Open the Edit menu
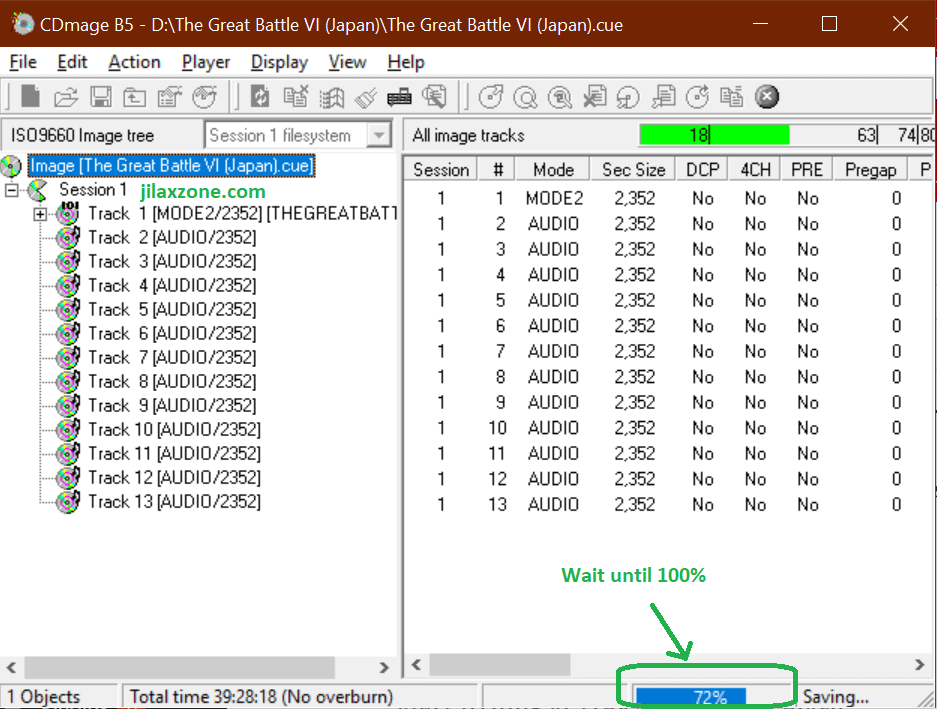The image size is (937, 709). [x=72, y=62]
